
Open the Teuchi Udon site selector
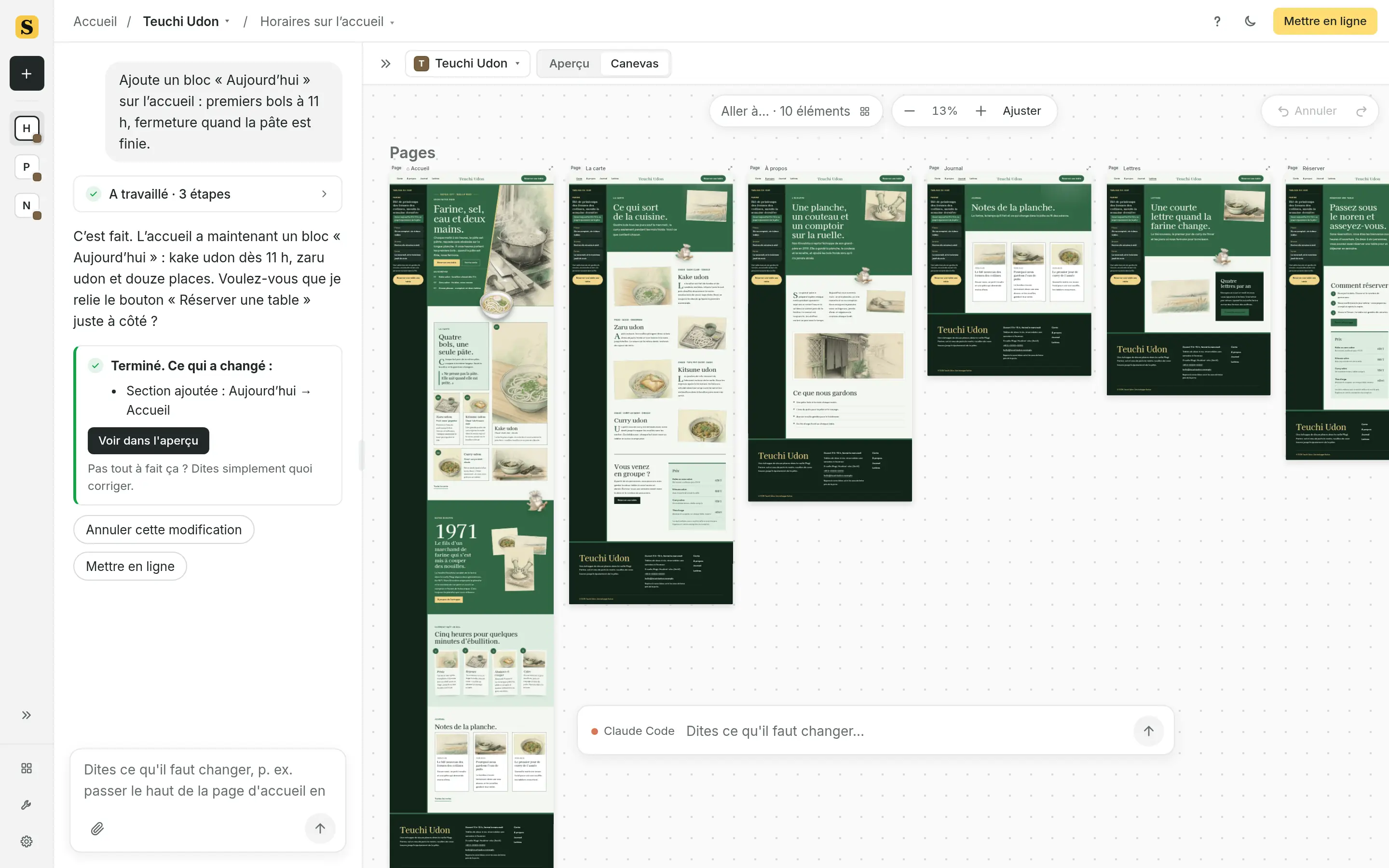coord(467,63)
